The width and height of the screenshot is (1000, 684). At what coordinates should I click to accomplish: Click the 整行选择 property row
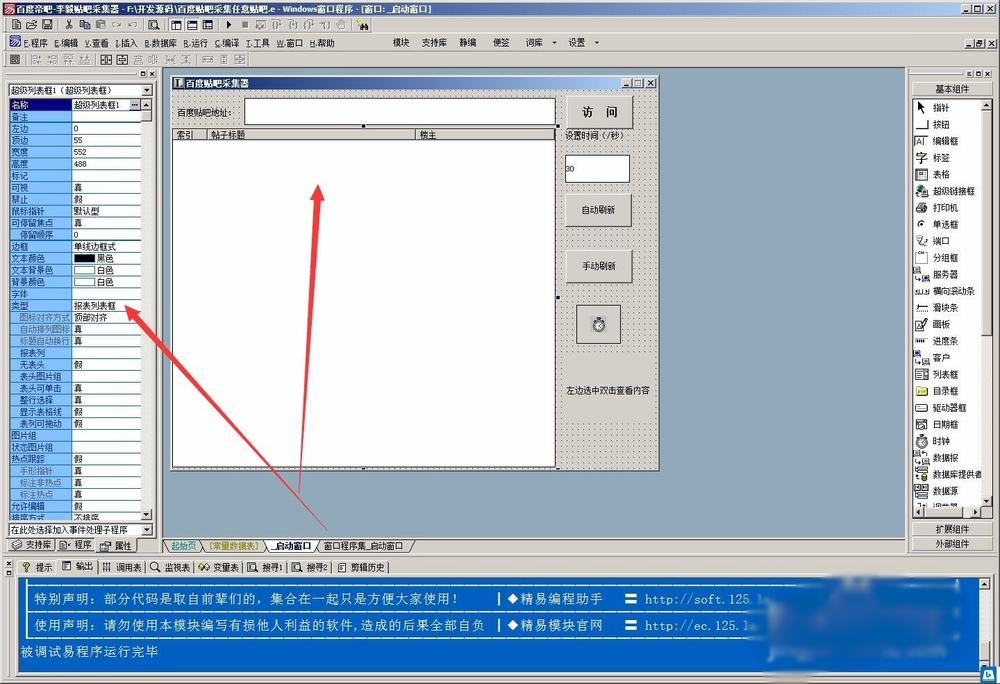[x=75, y=400]
